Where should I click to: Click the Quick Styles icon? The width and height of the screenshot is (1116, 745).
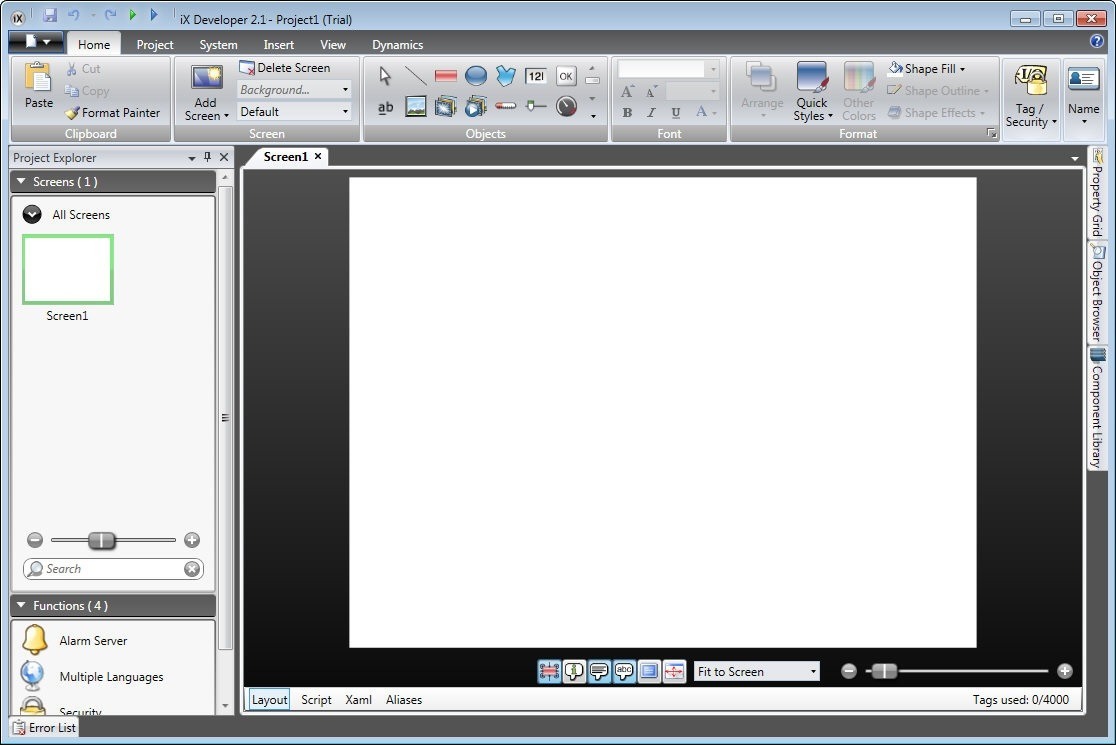coord(812,78)
